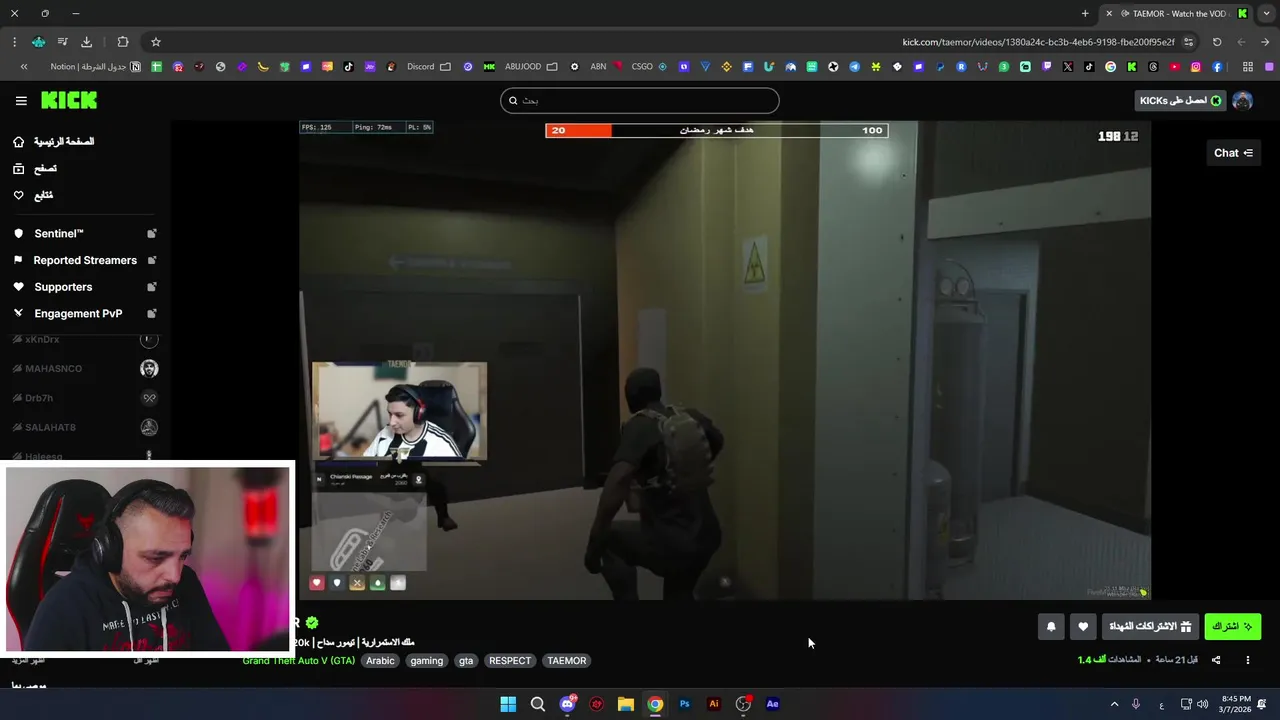
Task: Open Discord from the taskbar
Action: 567,704
